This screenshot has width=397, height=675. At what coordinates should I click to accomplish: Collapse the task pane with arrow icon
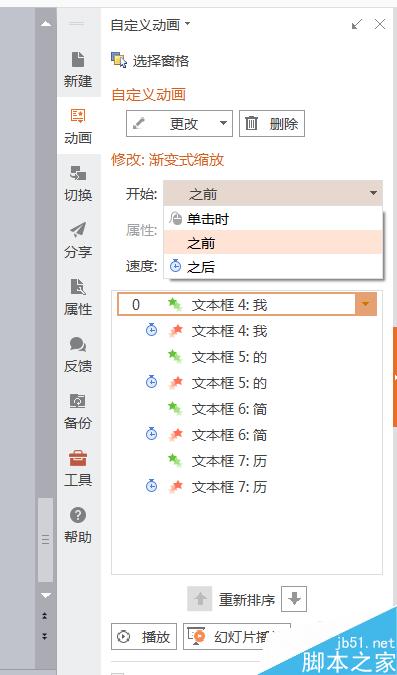pos(357,25)
